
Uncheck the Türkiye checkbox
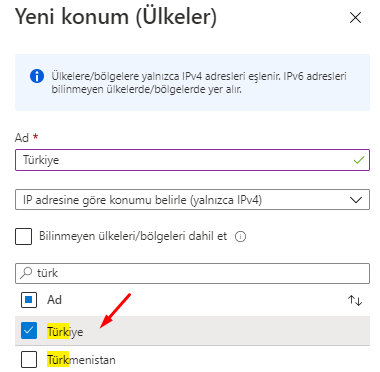tap(29, 331)
